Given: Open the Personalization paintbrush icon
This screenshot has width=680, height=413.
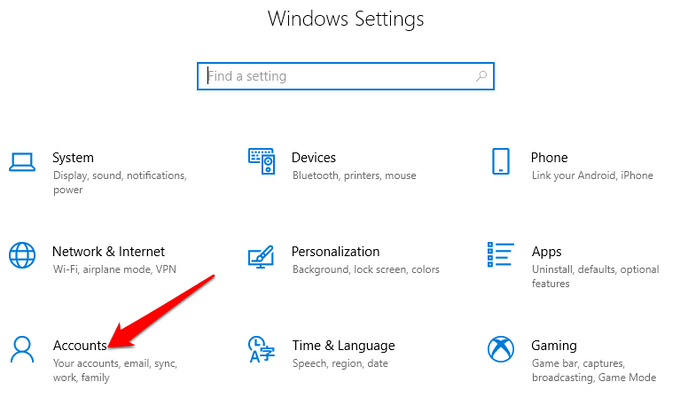Looking at the screenshot, I should click(x=261, y=256).
